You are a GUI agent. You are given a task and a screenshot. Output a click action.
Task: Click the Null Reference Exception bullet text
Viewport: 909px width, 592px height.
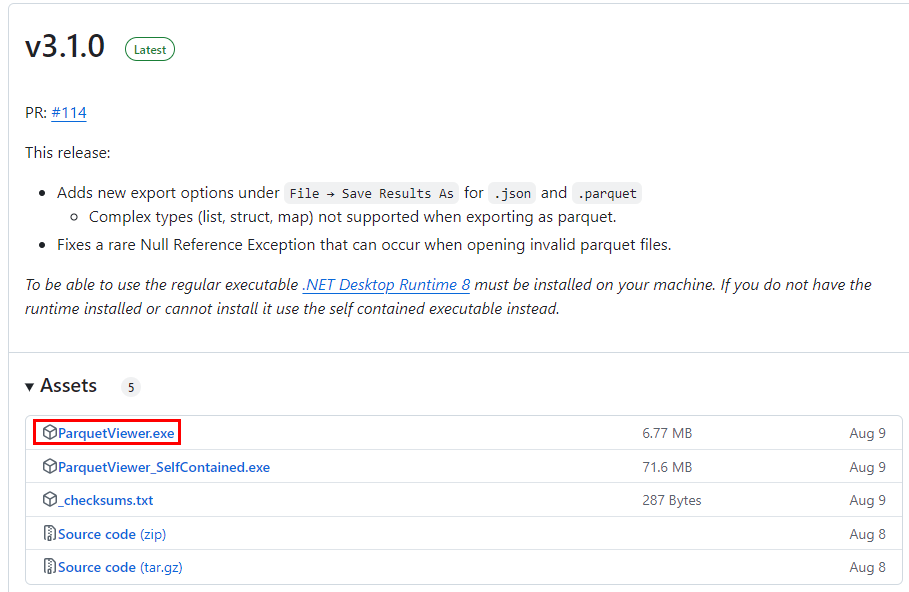click(363, 245)
